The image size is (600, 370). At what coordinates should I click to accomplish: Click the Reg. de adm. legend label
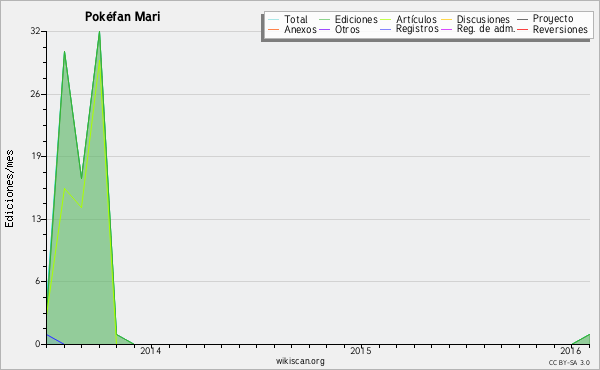point(486,29)
